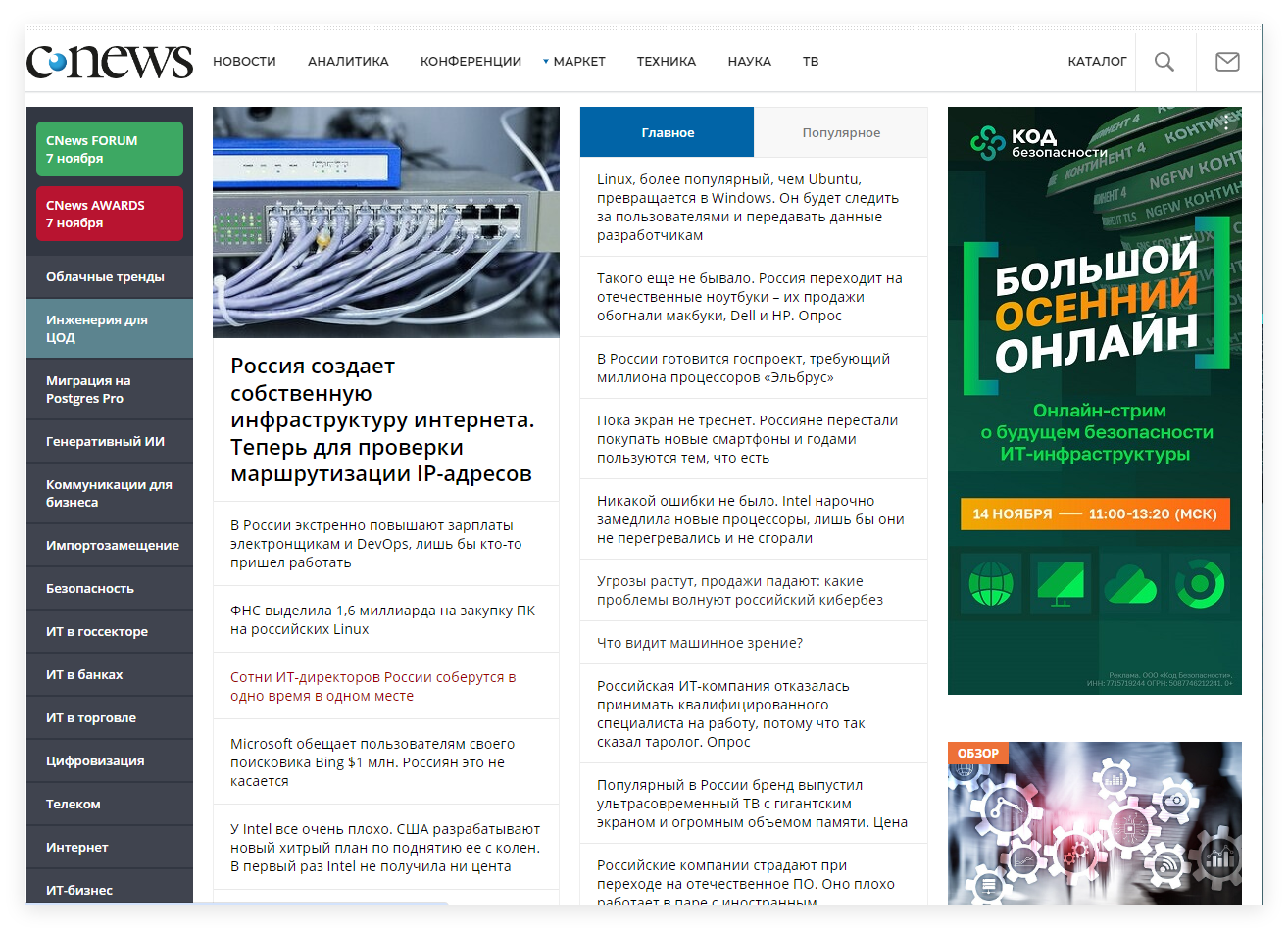Image resolution: width=1288 pixels, height=929 pixels.
Task: Open article Такого еще не бывало
Action: 750,297
